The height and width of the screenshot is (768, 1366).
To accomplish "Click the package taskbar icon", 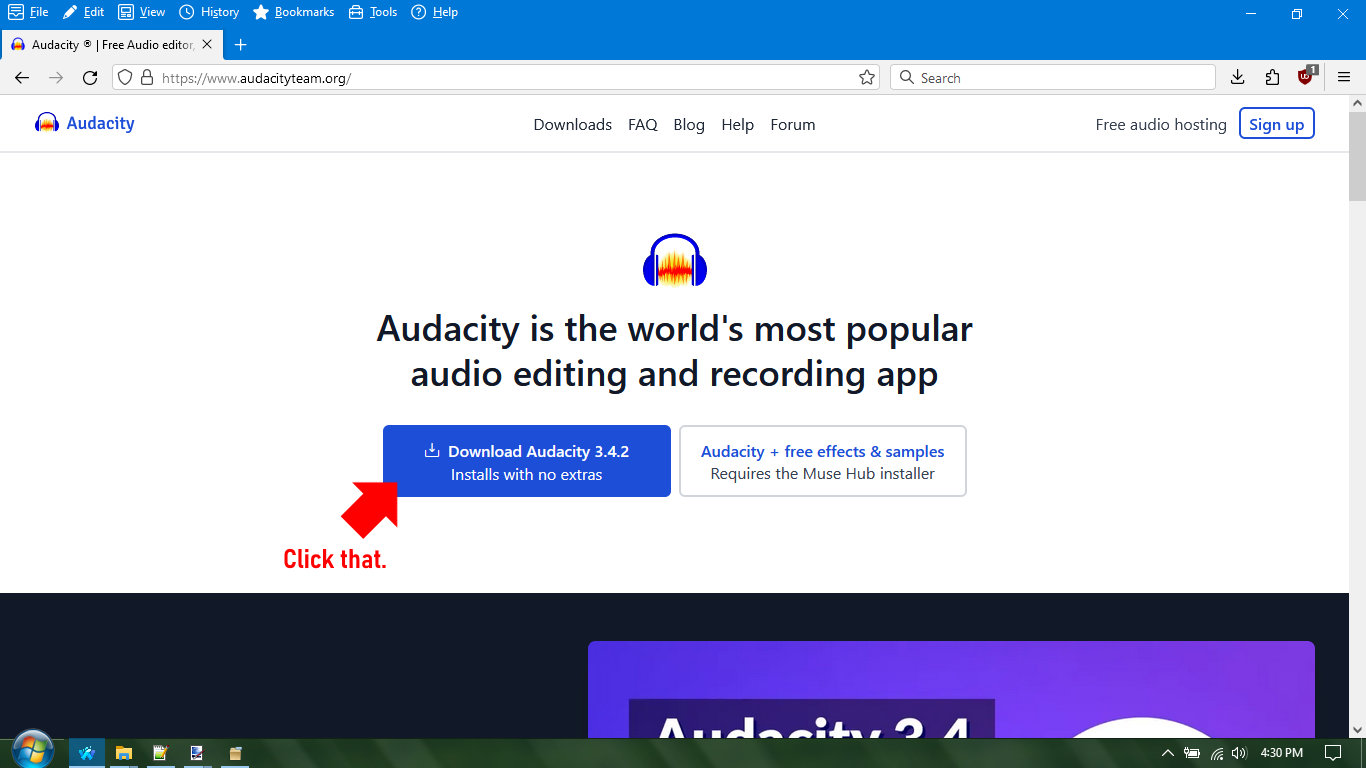I will pyautogui.click(x=235, y=753).
